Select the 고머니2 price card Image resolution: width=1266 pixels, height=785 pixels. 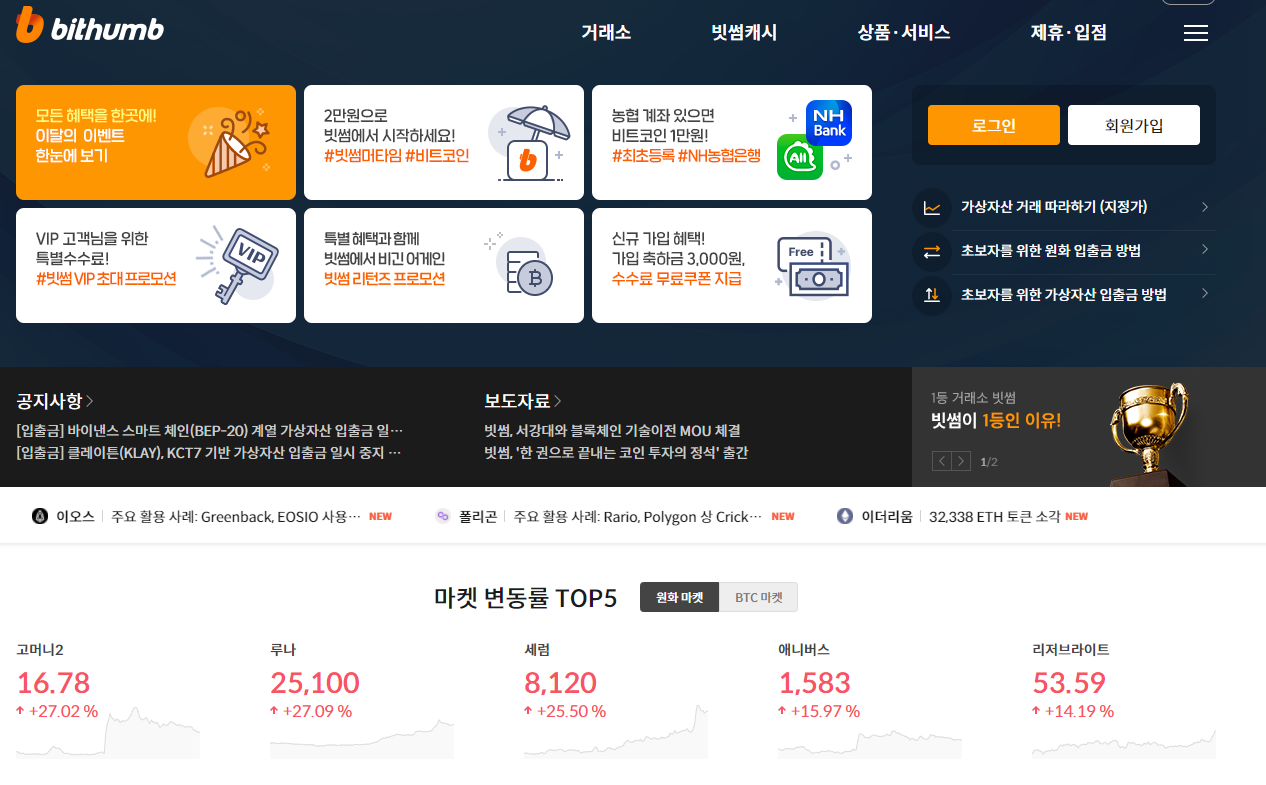coord(108,700)
